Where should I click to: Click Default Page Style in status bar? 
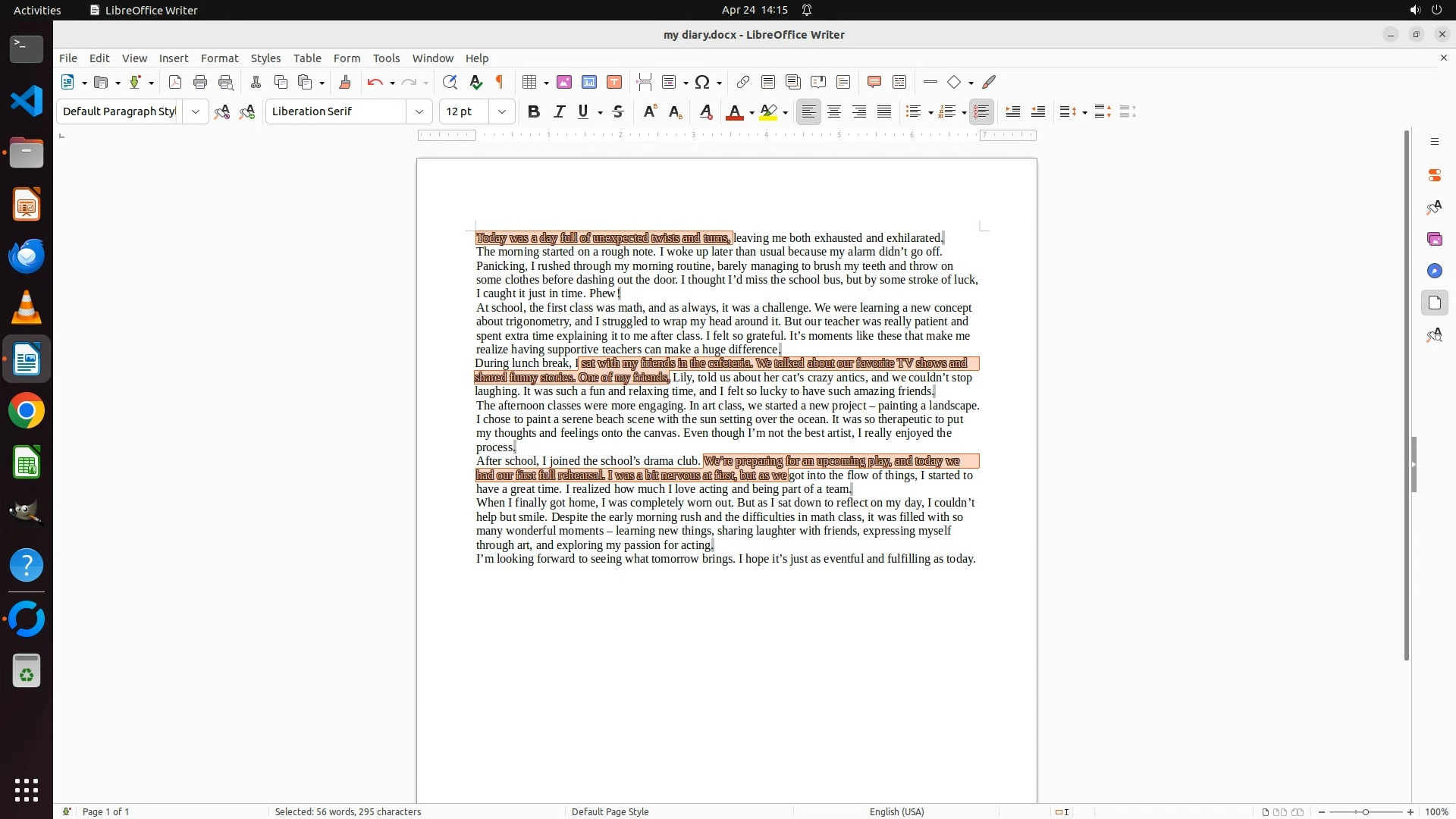(x=610, y=811)
